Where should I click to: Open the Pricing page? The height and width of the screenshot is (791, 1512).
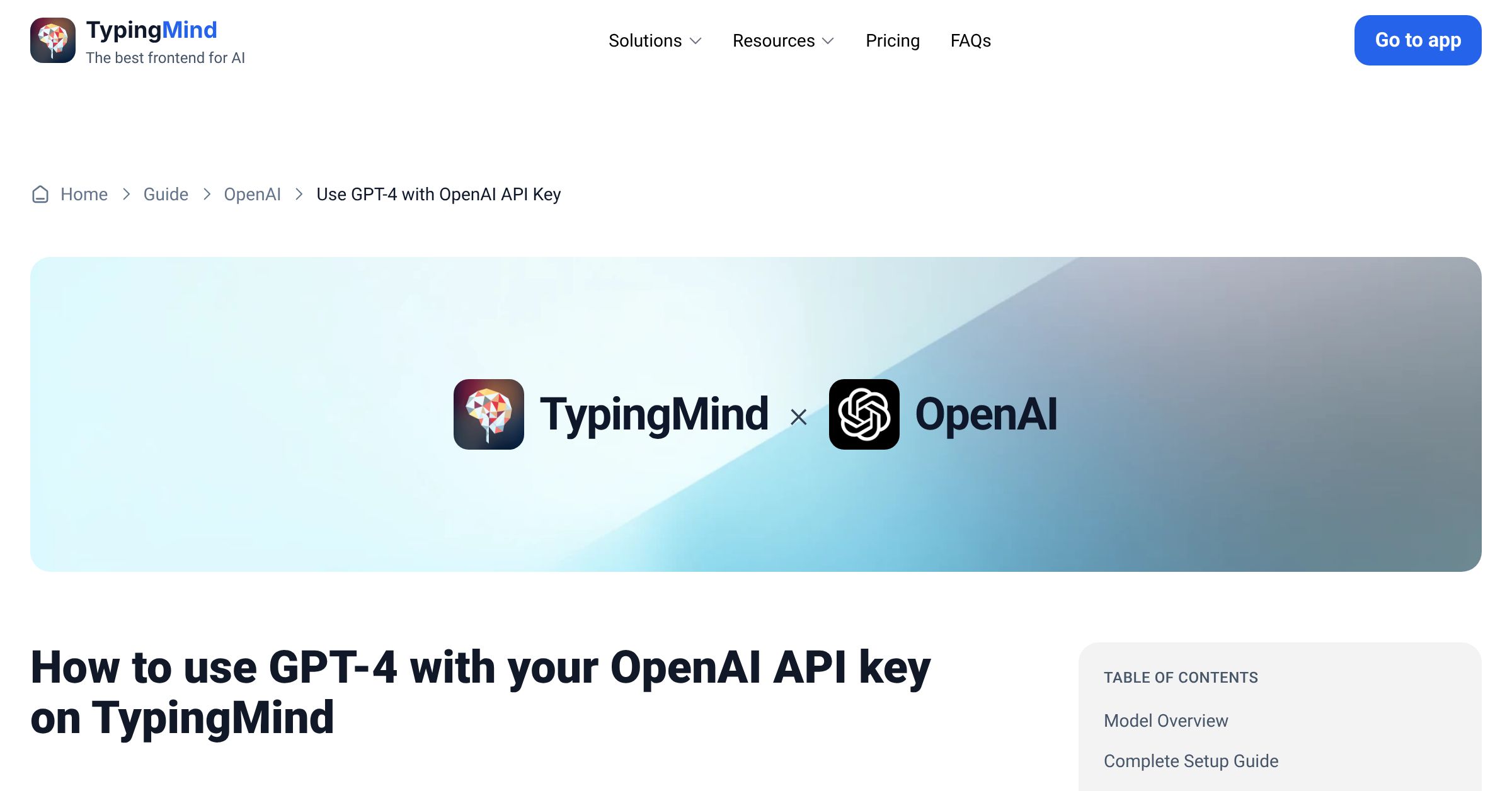[x=893, y=41]
